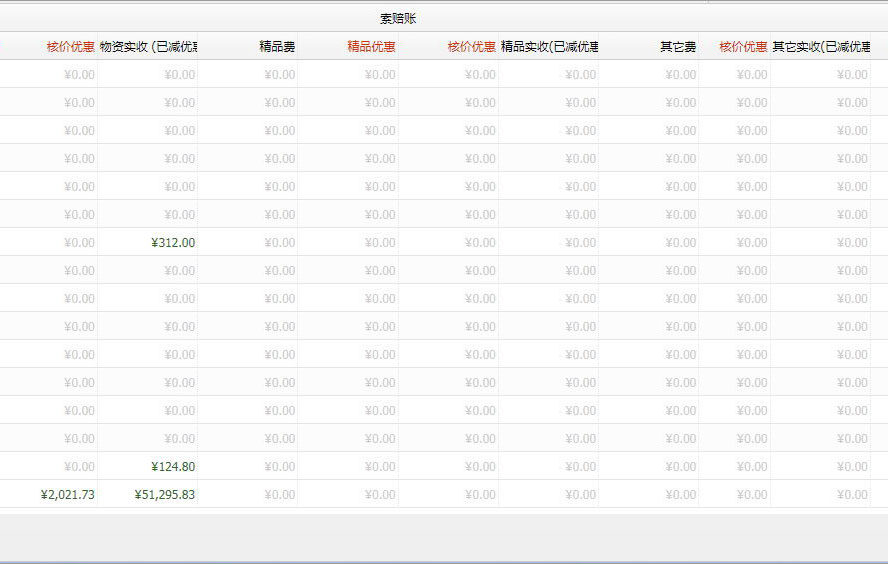Click the ¥2,021.73 total cell
The image size is (888, 564).
pos(67,494)
